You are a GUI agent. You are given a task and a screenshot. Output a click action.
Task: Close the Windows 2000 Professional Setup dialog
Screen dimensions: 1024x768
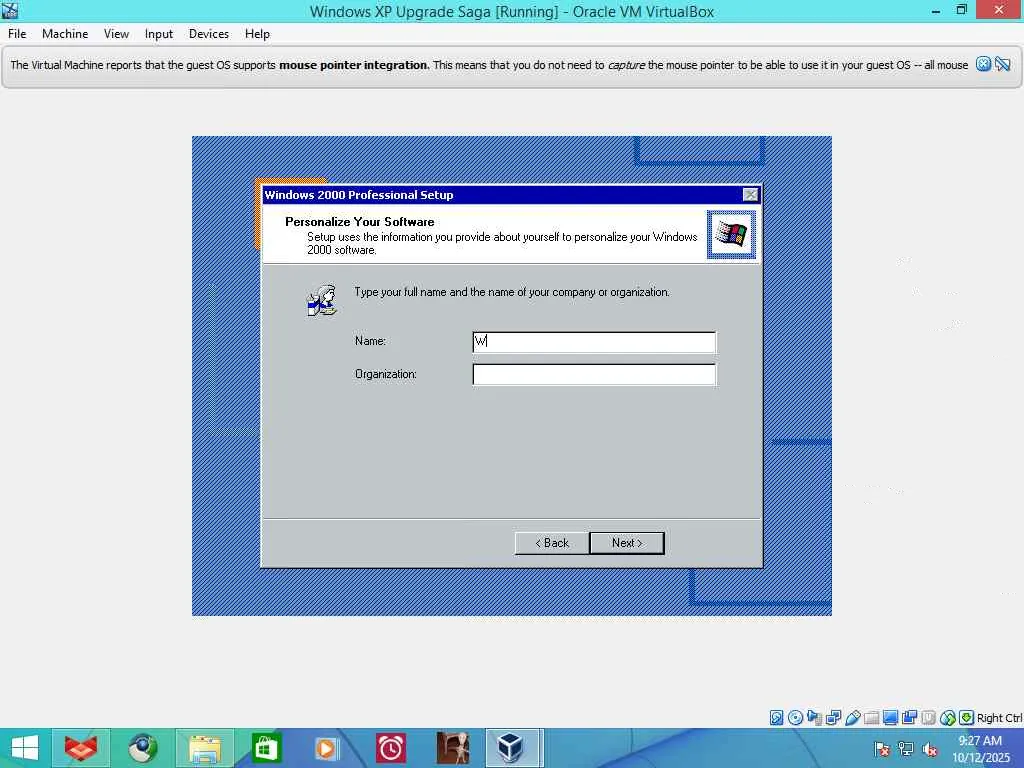coord(750,195)
